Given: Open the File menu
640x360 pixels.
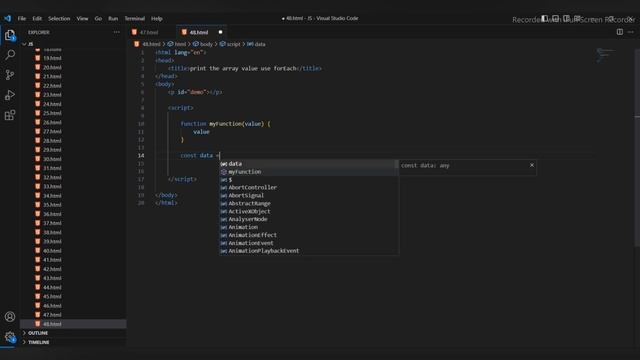Looking at the screenshot, I should coord(22,18).
